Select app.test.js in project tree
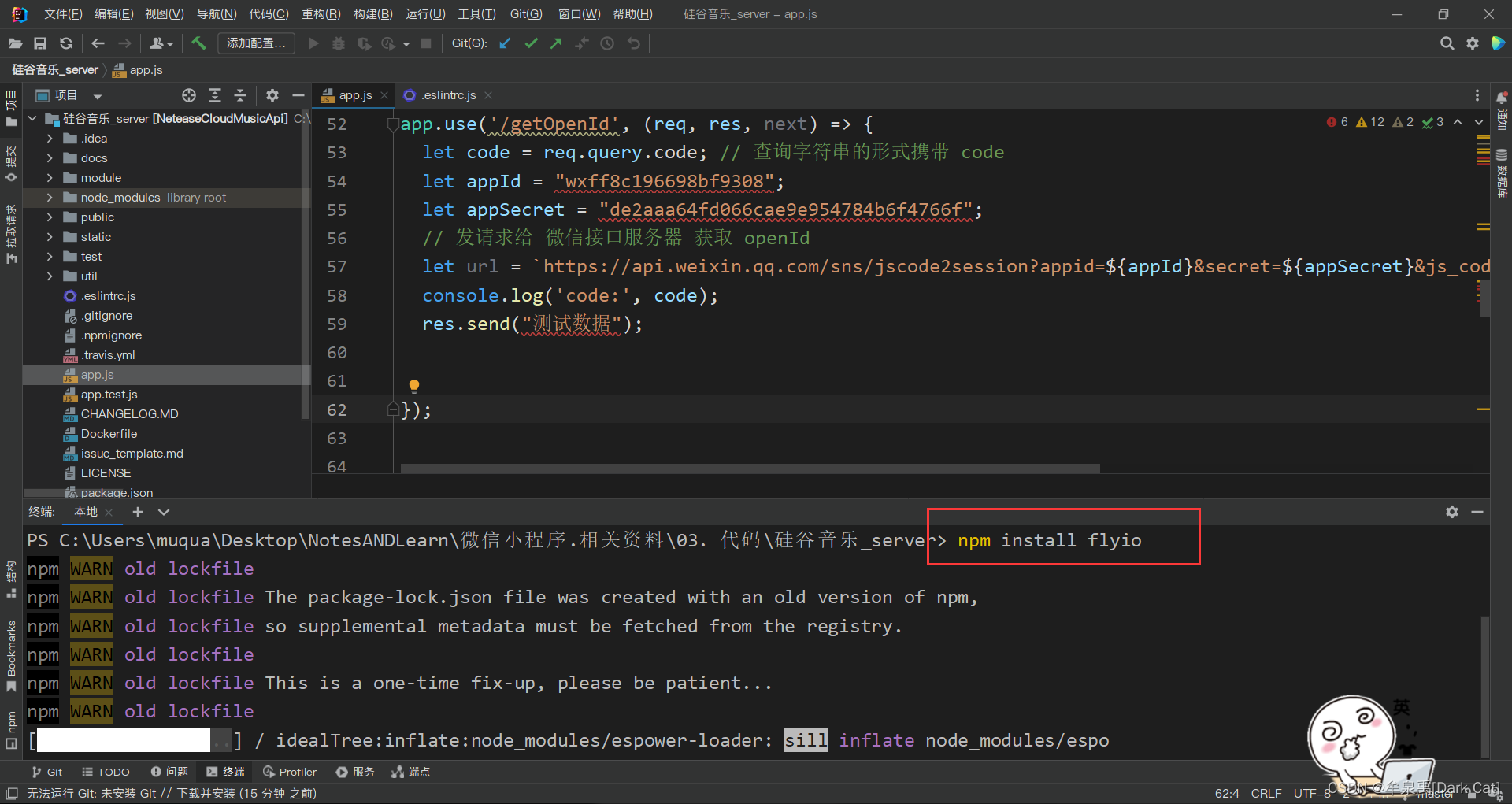Image resolution: width=1512 pixels, height=804 pixels. click(x=109, y=395)
